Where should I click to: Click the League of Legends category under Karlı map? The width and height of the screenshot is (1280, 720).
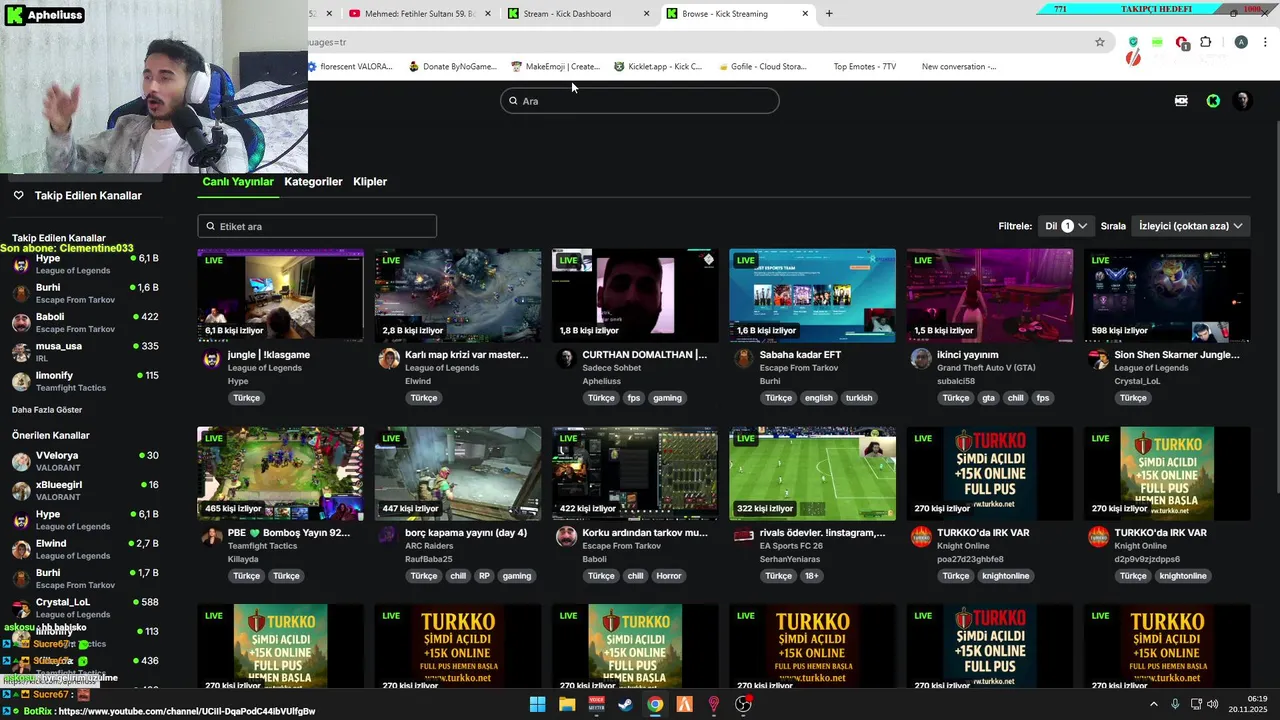coord(442,368)
